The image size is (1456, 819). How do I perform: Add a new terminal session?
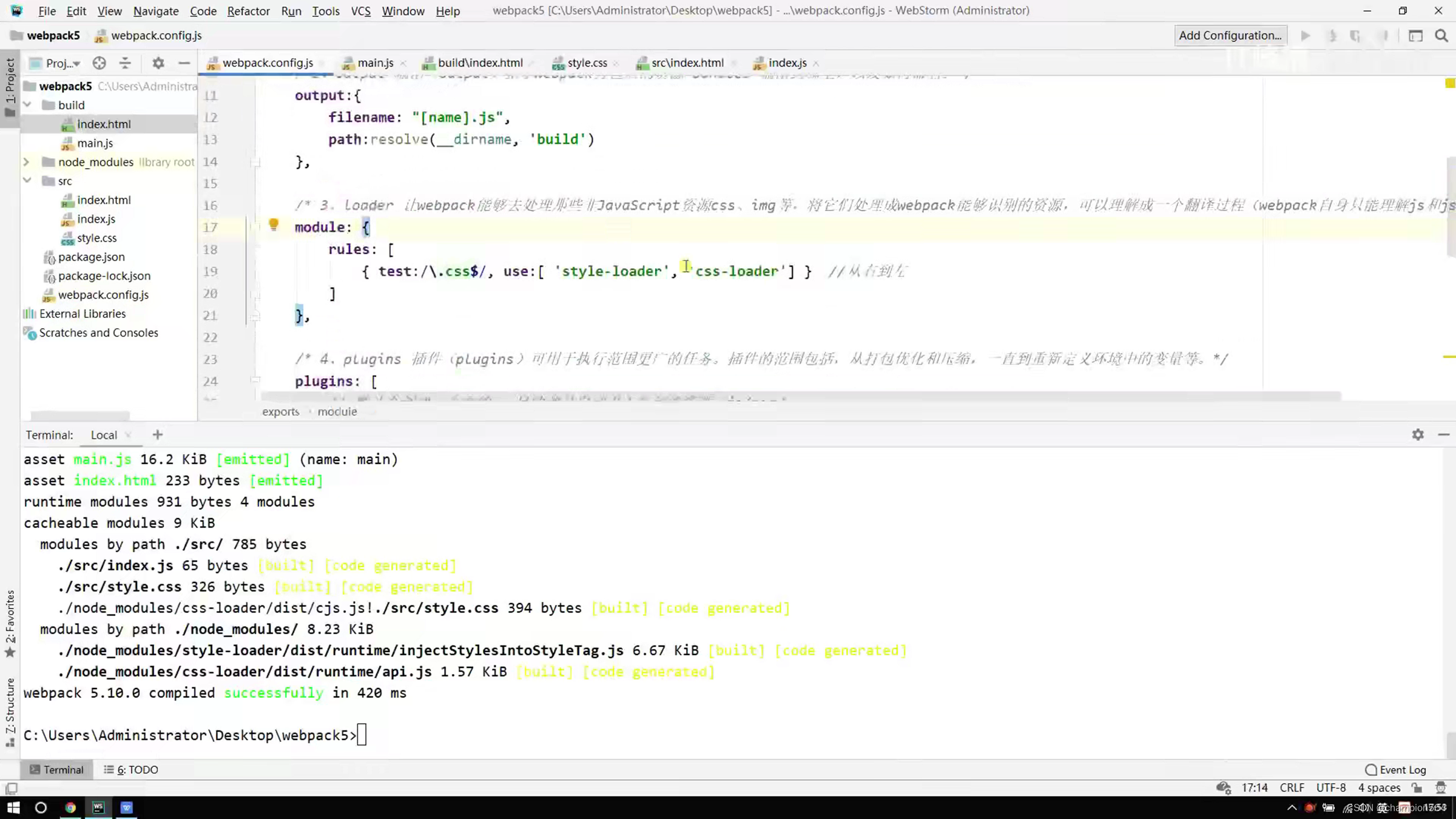point(158,434)
